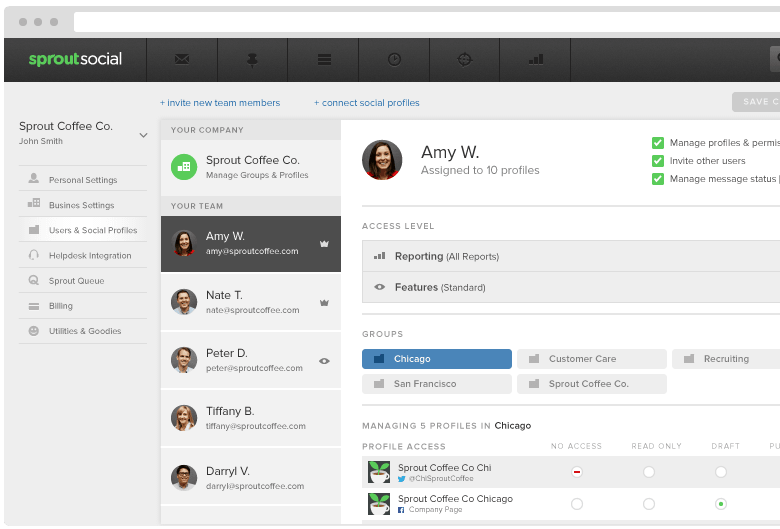The image size is (780, 529).
Task: Click the Sprout Social logo
Action: (x=75, y=59)
